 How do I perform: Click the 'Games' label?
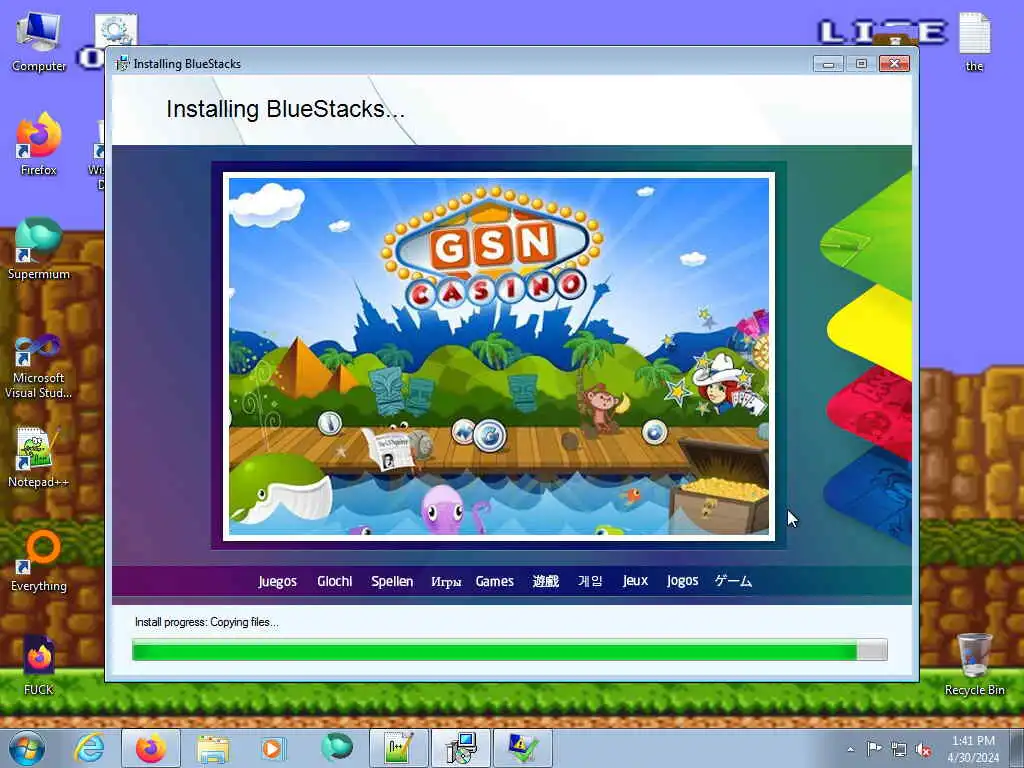tap(494, 581)
